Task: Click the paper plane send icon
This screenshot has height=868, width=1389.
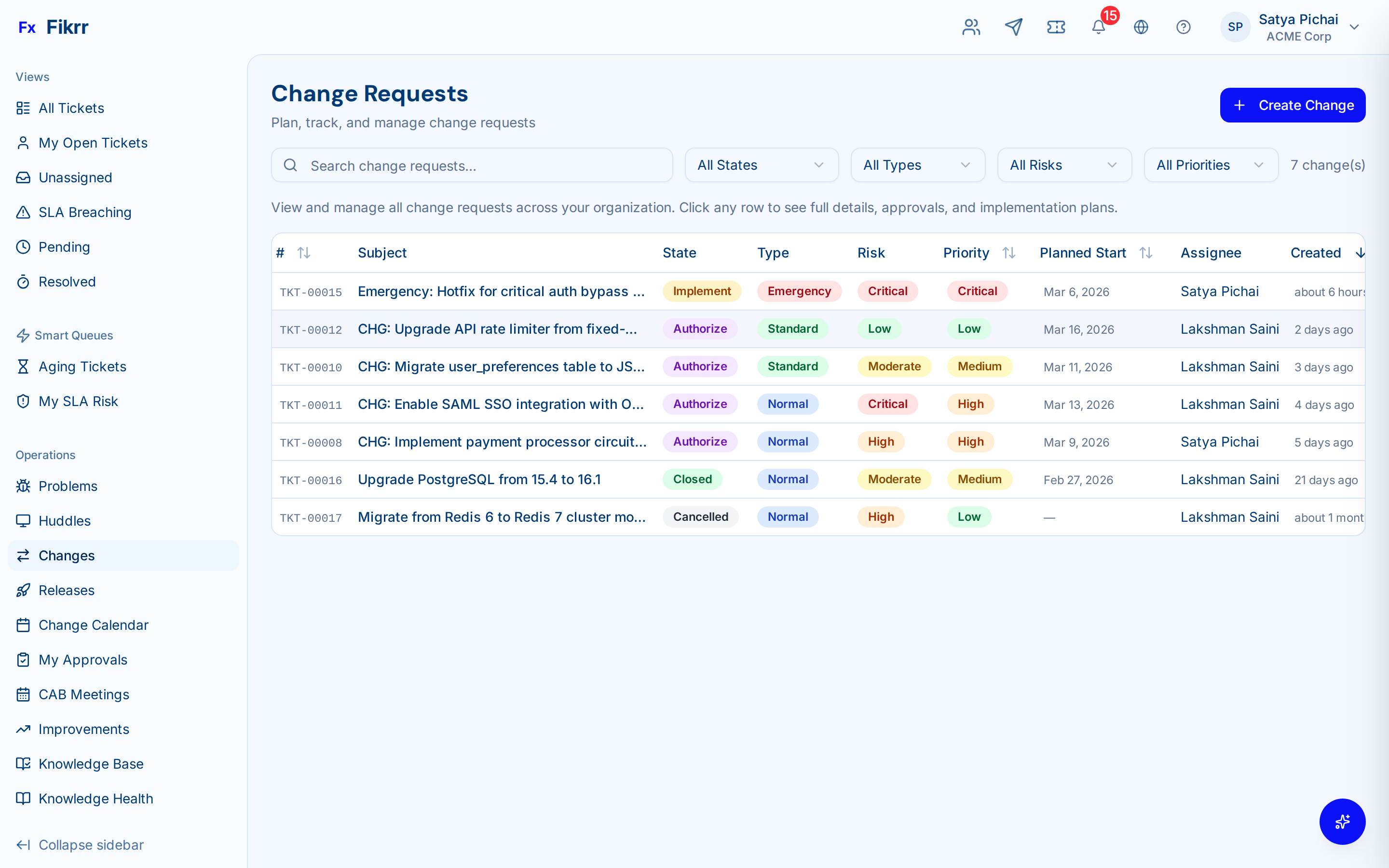Action: [x=1014, y=27]
